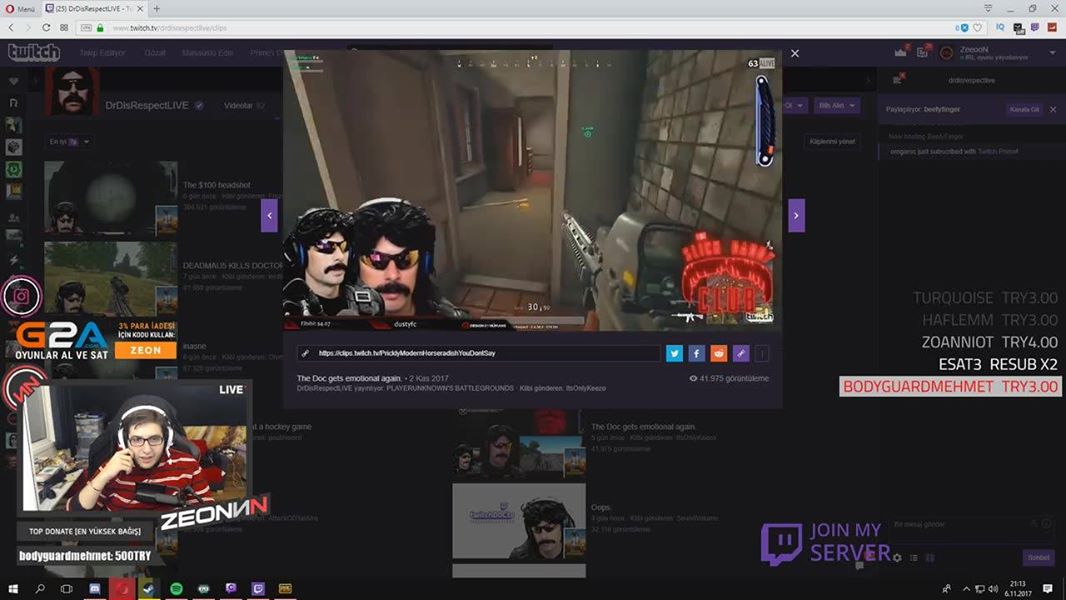This screenshot has width=1066, height=600.
Task: Click the Kanala Git button
Action: (1025, 109)
